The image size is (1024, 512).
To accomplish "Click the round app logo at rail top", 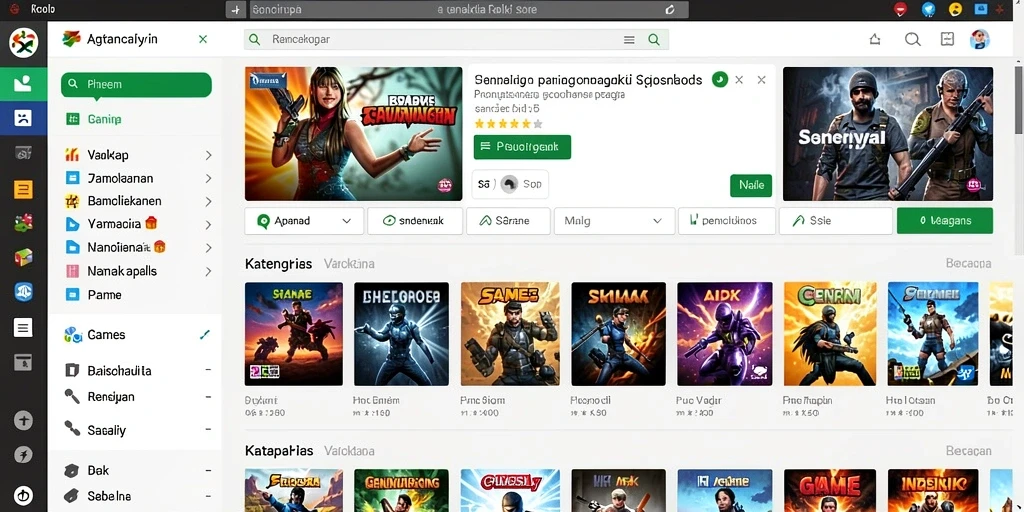I will tap(24, 43).
